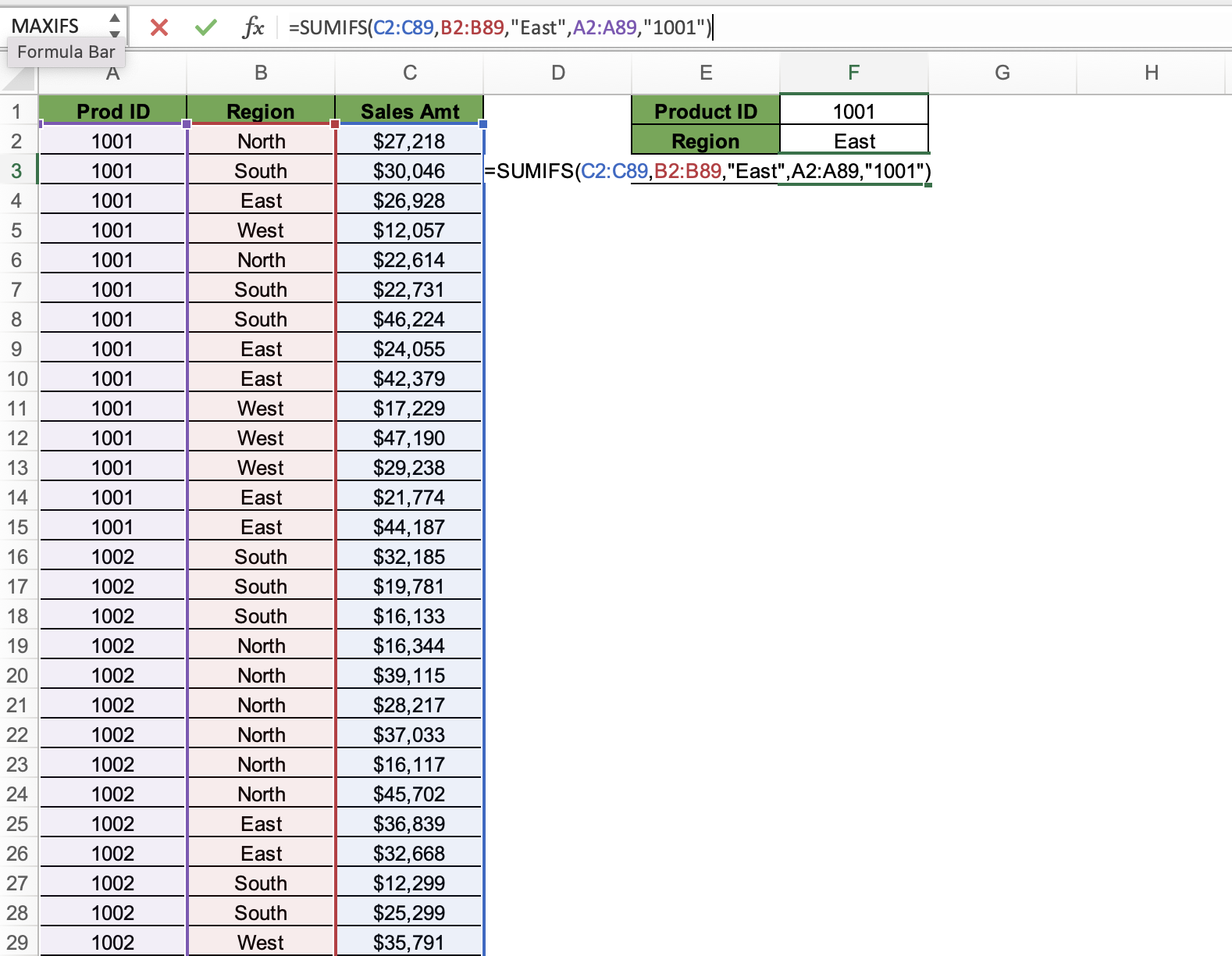
Task: Select cell F1 containing 1001
Action: coord(854,112)
